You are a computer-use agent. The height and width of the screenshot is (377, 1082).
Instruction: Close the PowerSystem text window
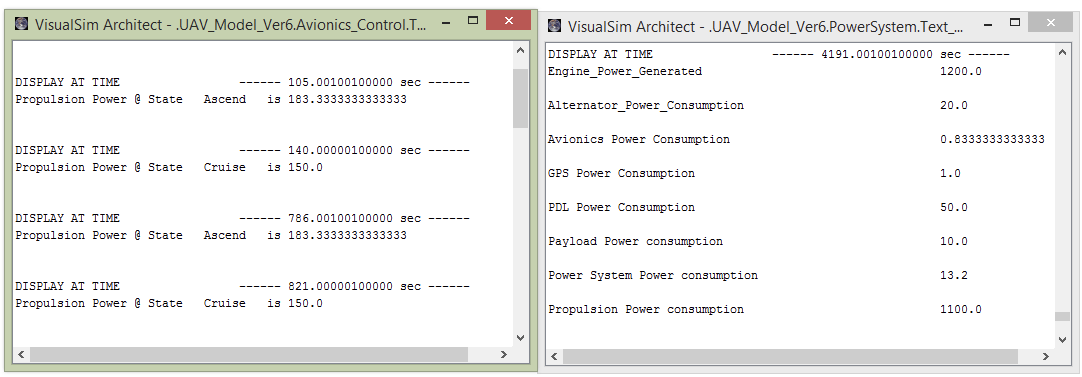point(1050,22)
